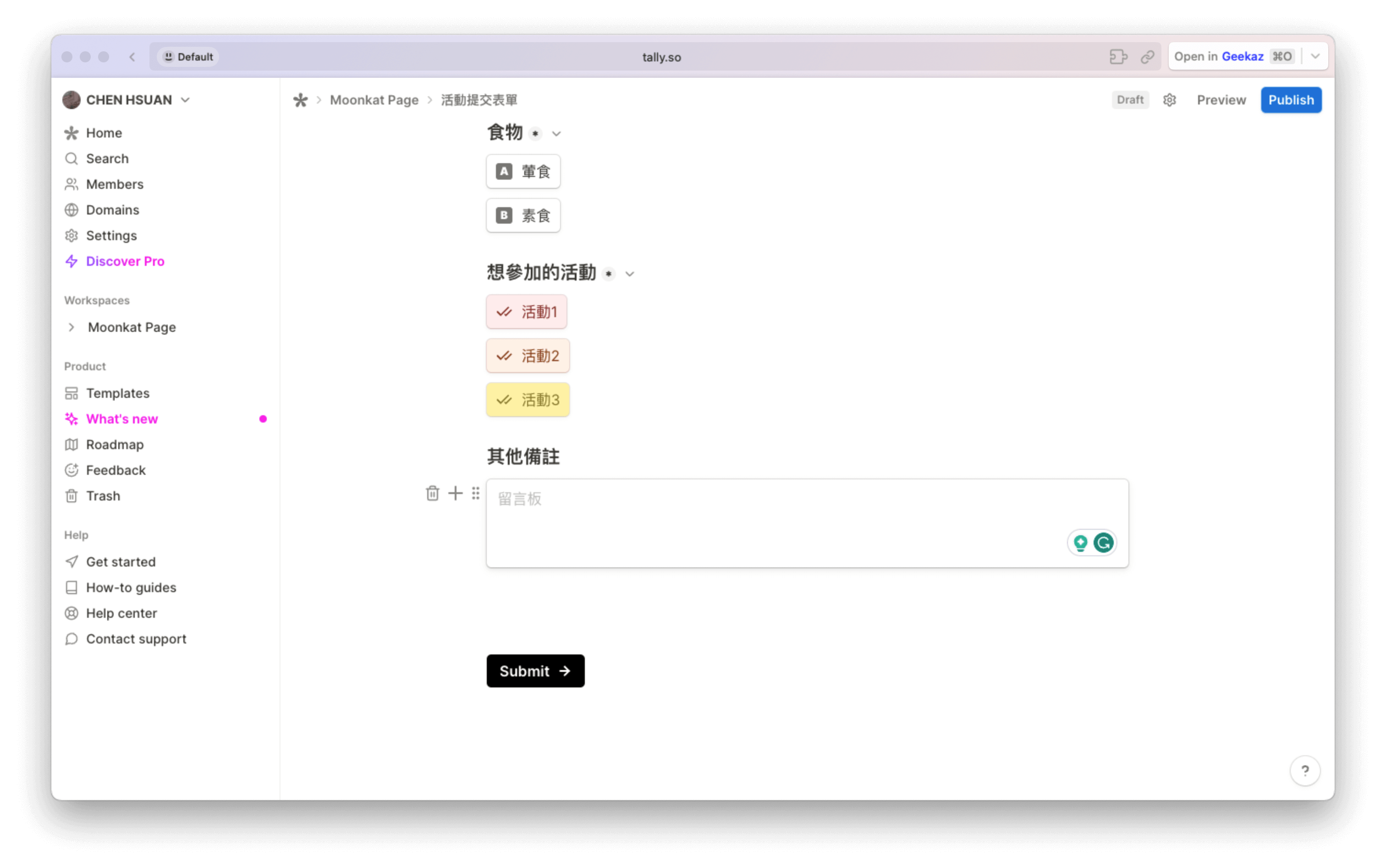Image resolution: width=1386 pixels, height=868 pixels.
Task: Publish the form
Action: click(1290, 100)
